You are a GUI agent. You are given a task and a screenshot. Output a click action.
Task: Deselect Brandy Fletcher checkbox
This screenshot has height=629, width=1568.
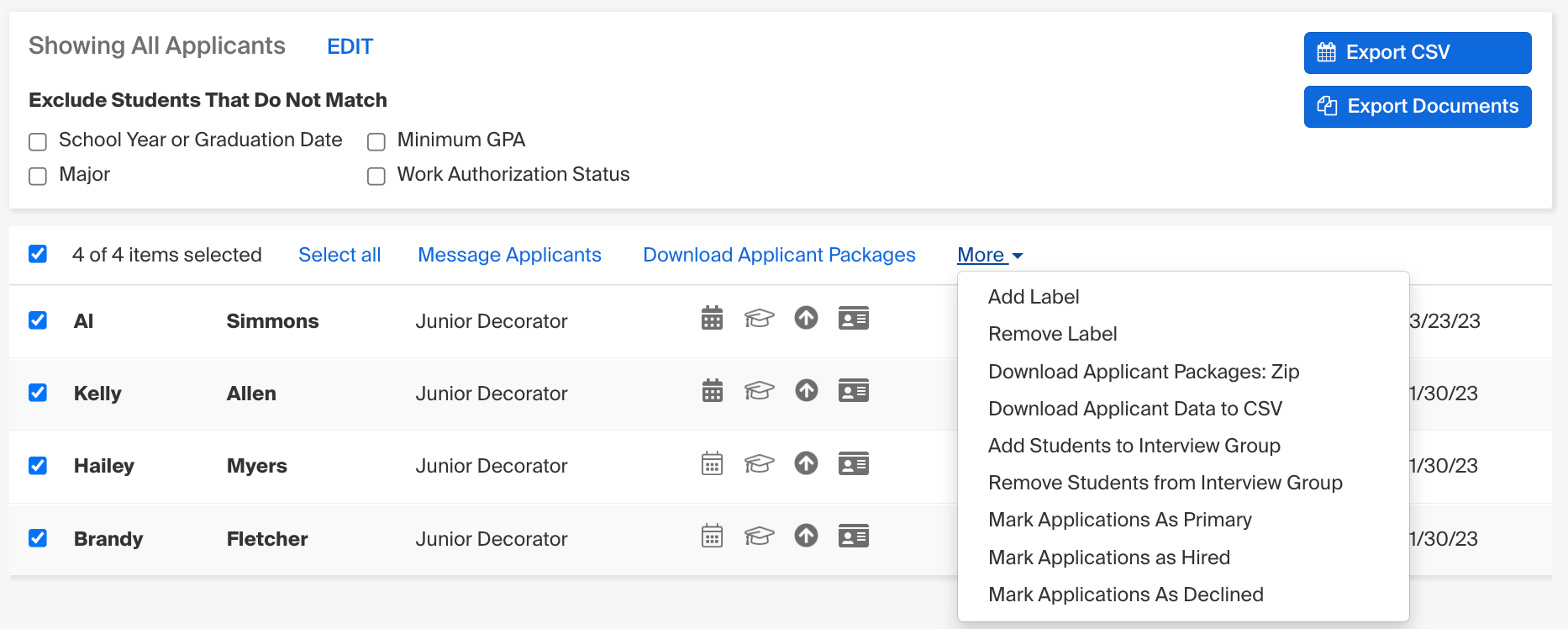tap(38, 538)
